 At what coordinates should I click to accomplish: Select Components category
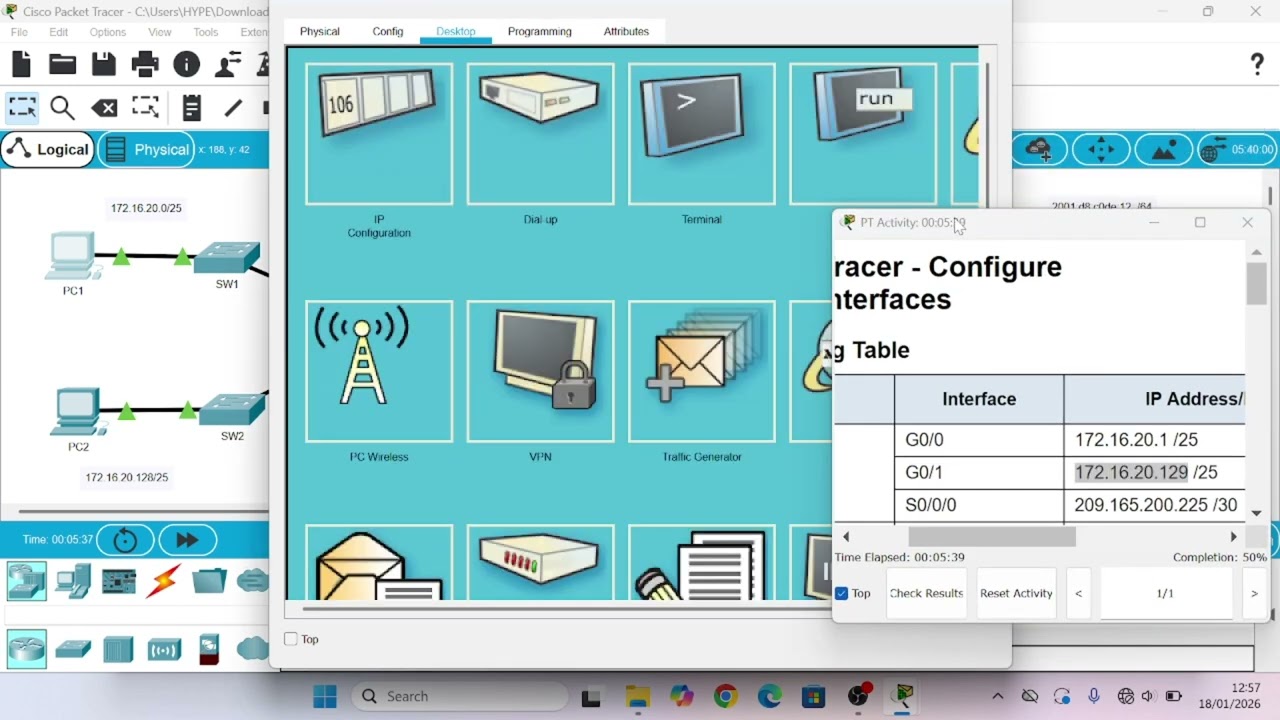119,581
